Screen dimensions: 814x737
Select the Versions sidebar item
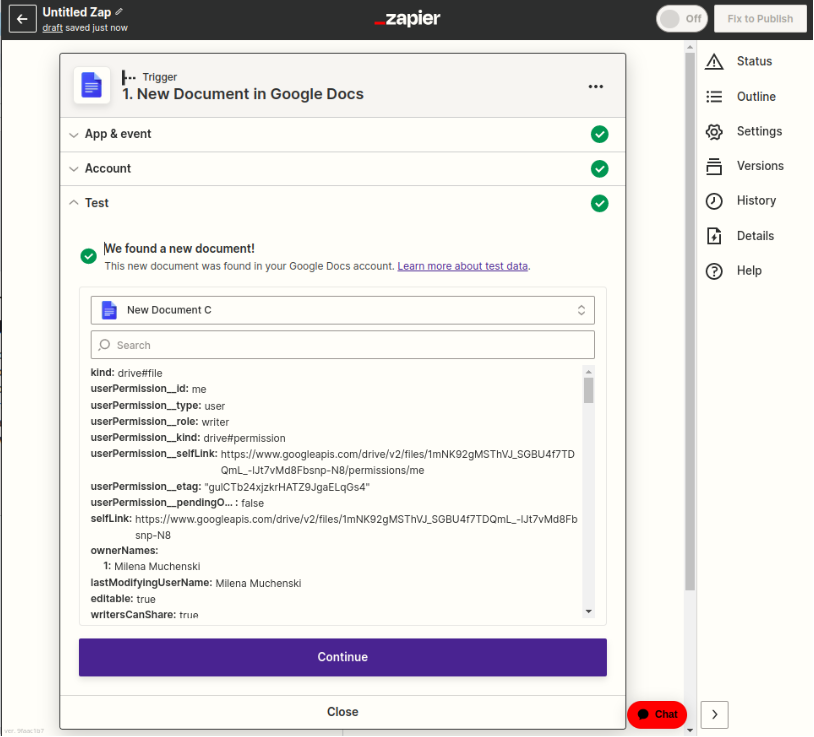pos(744,166)
